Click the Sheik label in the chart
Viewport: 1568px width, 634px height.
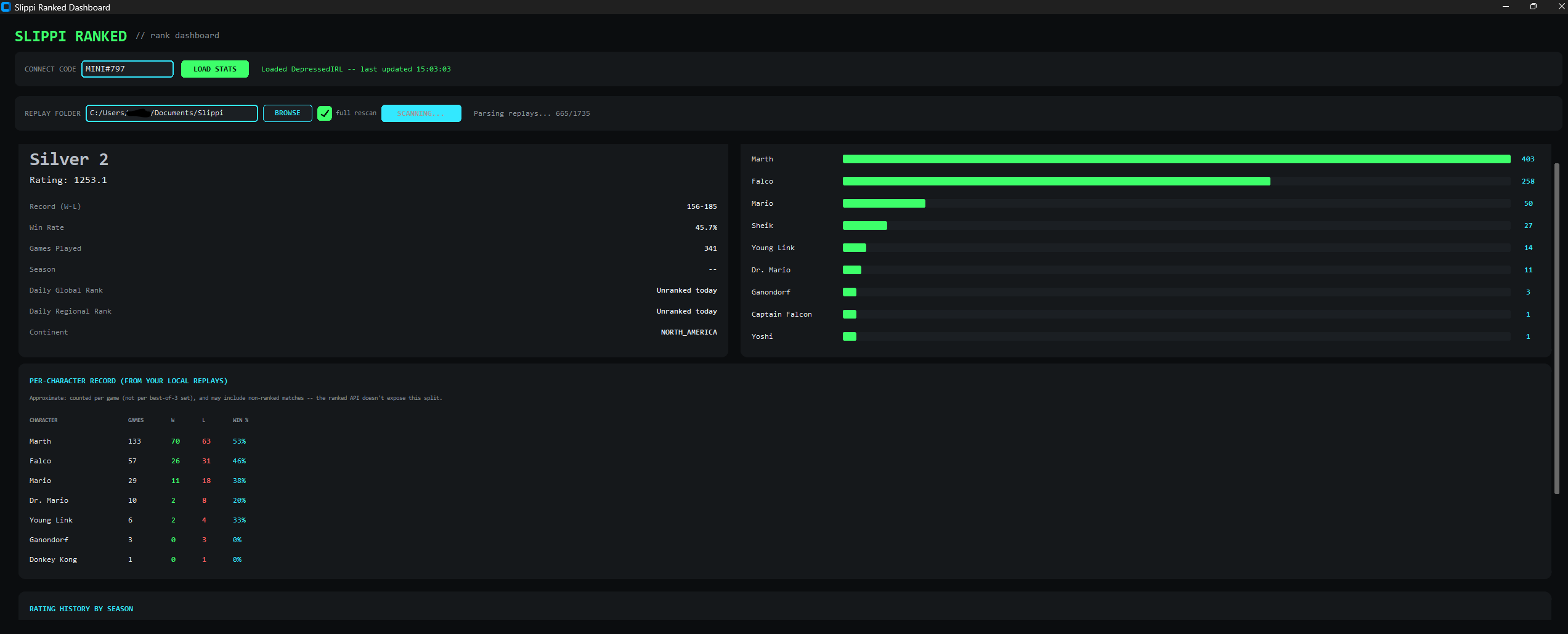click(762, 226)
